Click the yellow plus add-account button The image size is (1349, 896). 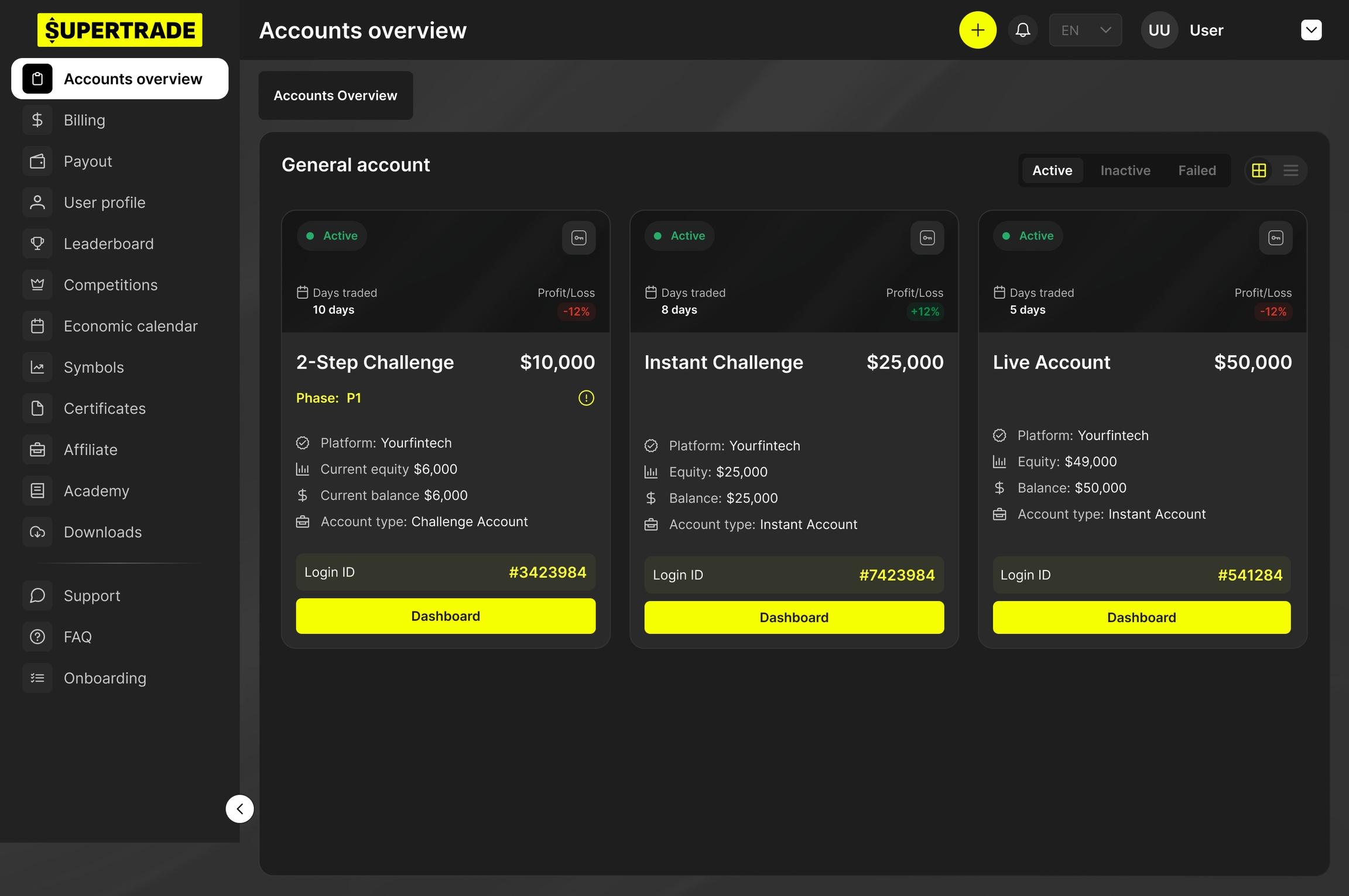[977, 30]
